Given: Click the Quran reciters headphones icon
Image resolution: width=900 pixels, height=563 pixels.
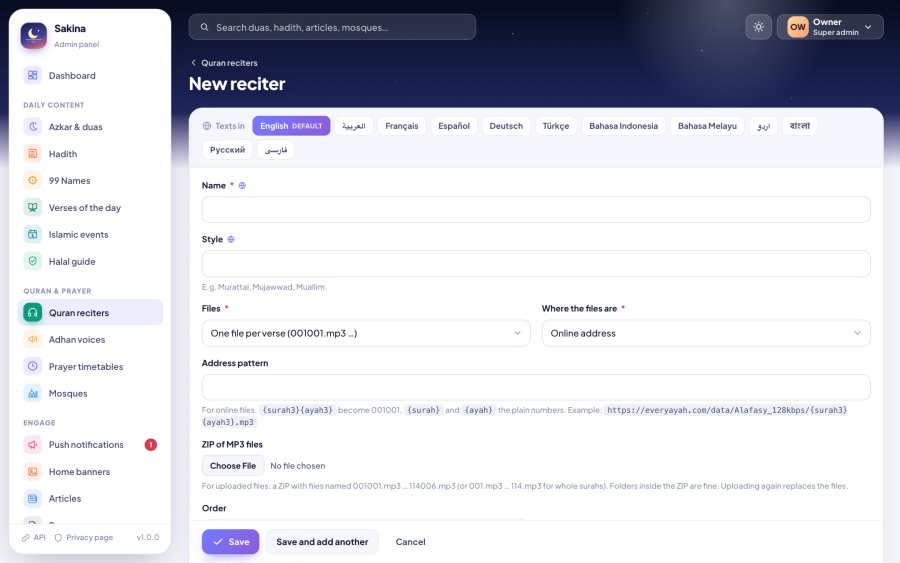Looking at the screenshot, I should coord(33,313).
